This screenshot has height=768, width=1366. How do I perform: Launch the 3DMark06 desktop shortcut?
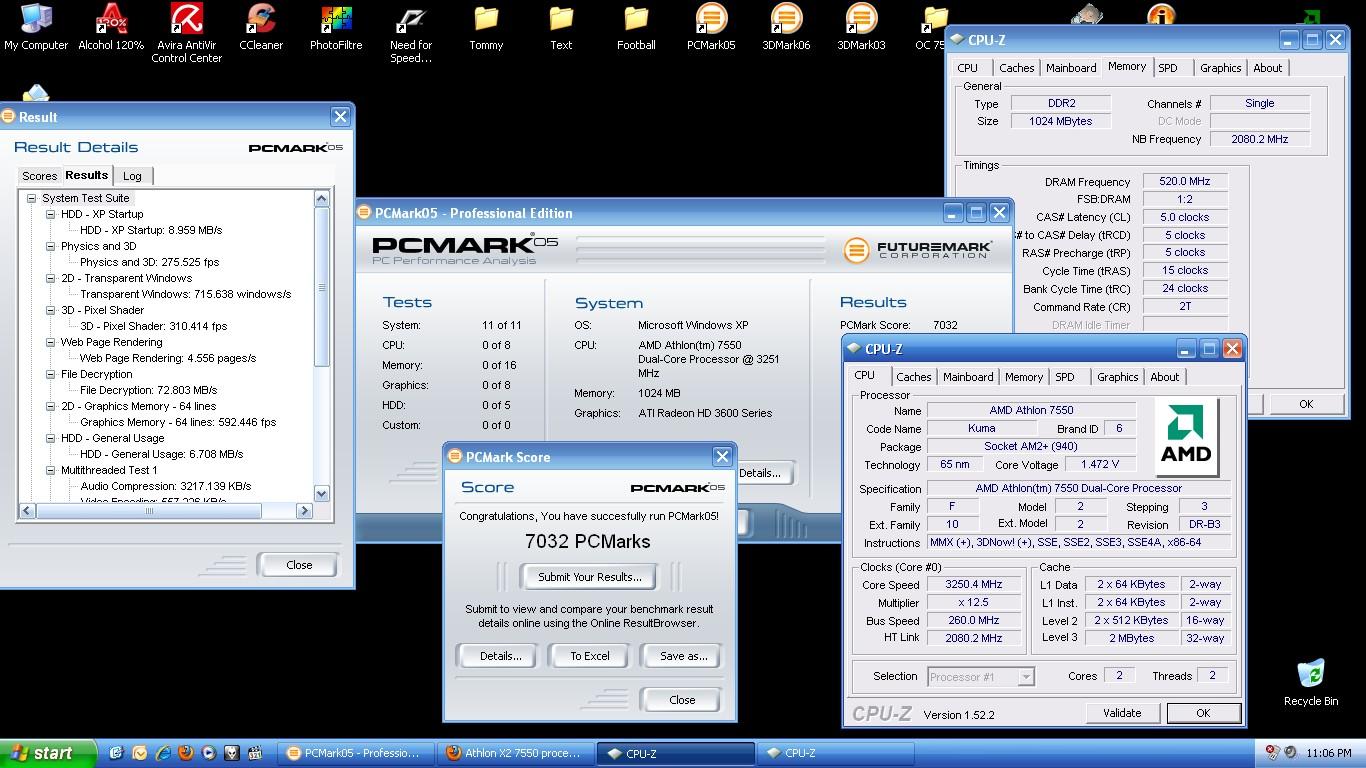(786, 27)
